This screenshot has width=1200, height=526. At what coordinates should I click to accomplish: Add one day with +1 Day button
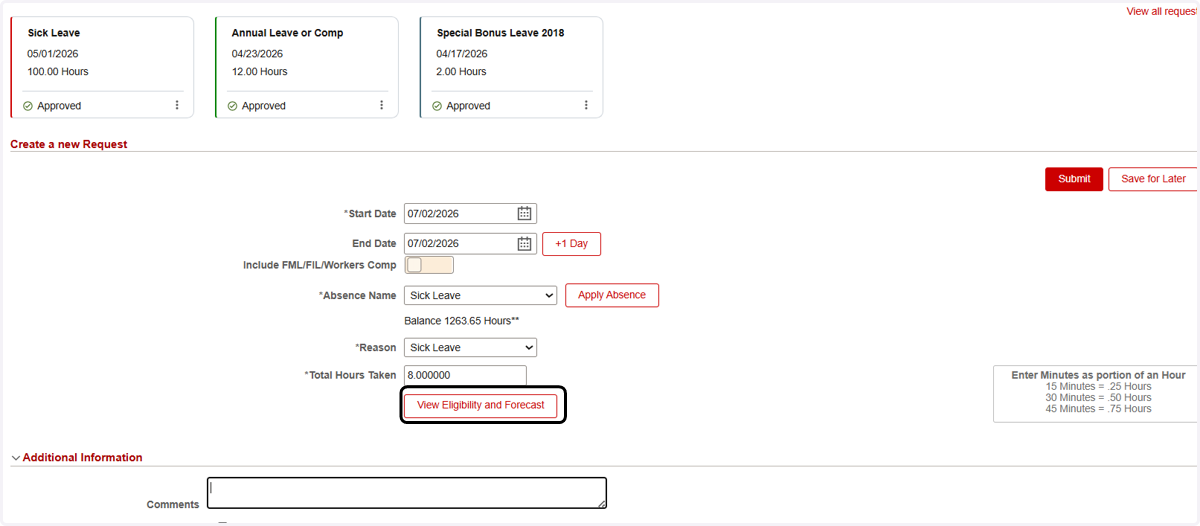pos(572,244)
